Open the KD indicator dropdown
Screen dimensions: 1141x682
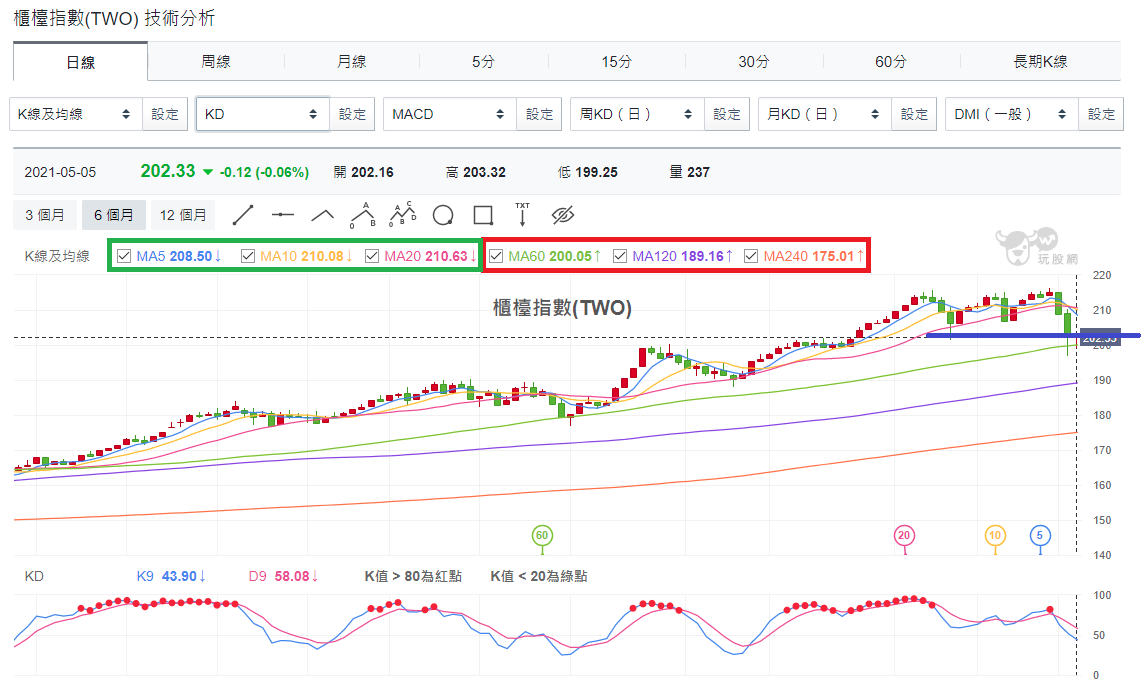(262, 114)
